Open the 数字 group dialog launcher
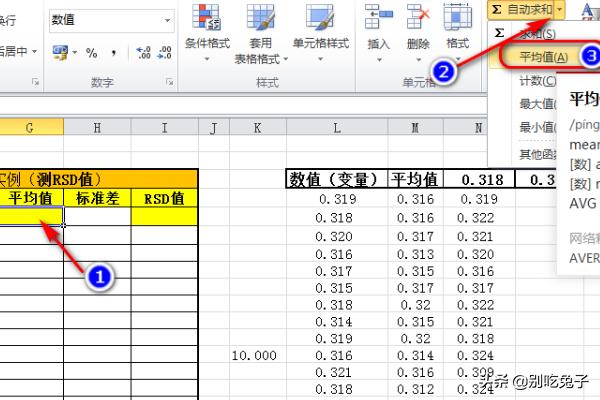 pyautogui.click(x=170, y=82)
